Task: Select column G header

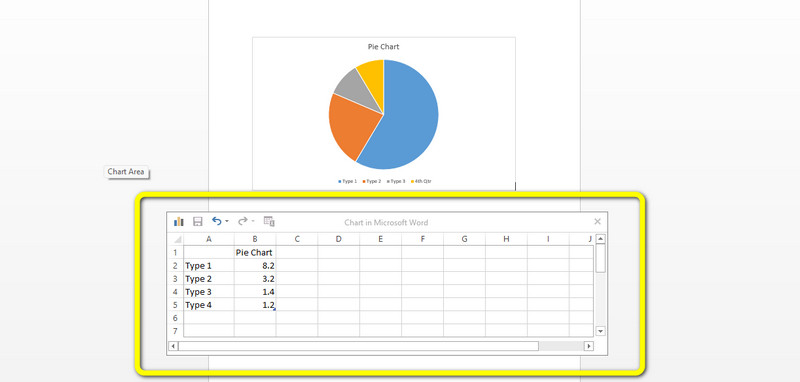Action: [x=464, y=239]
